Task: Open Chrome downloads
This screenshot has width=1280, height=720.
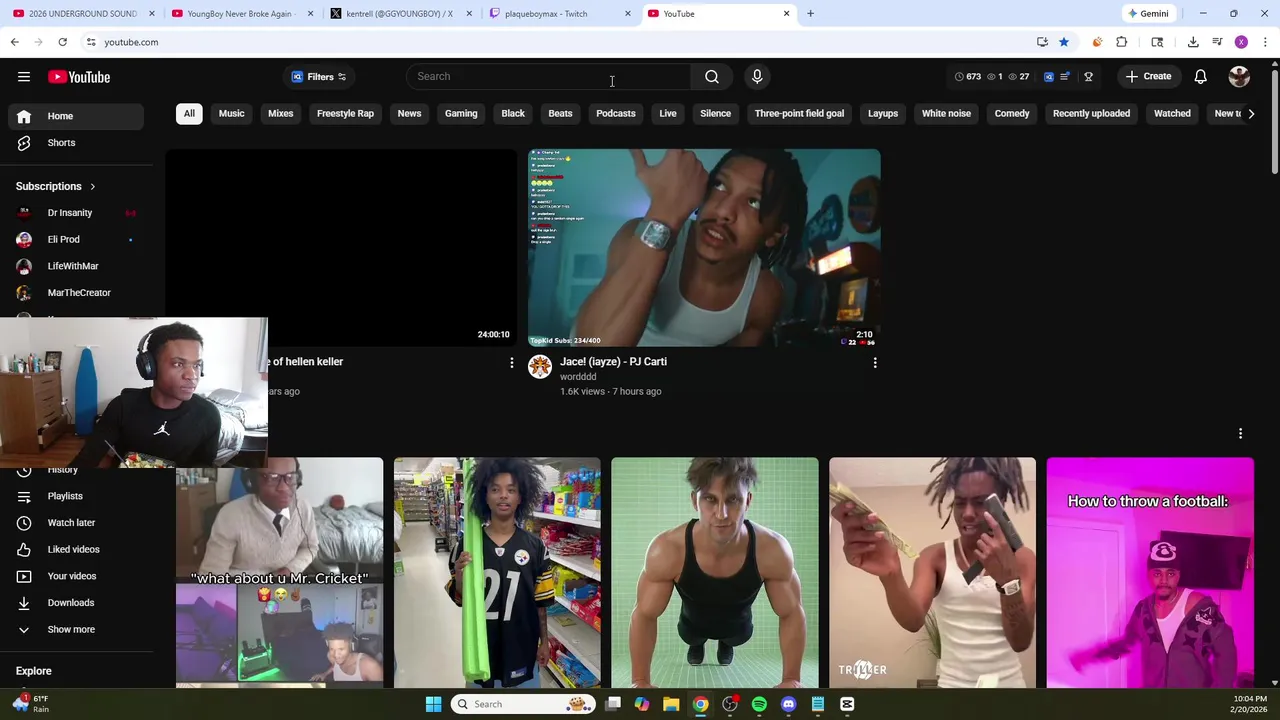Action: pyautogui.click(x=1193, y=42)
